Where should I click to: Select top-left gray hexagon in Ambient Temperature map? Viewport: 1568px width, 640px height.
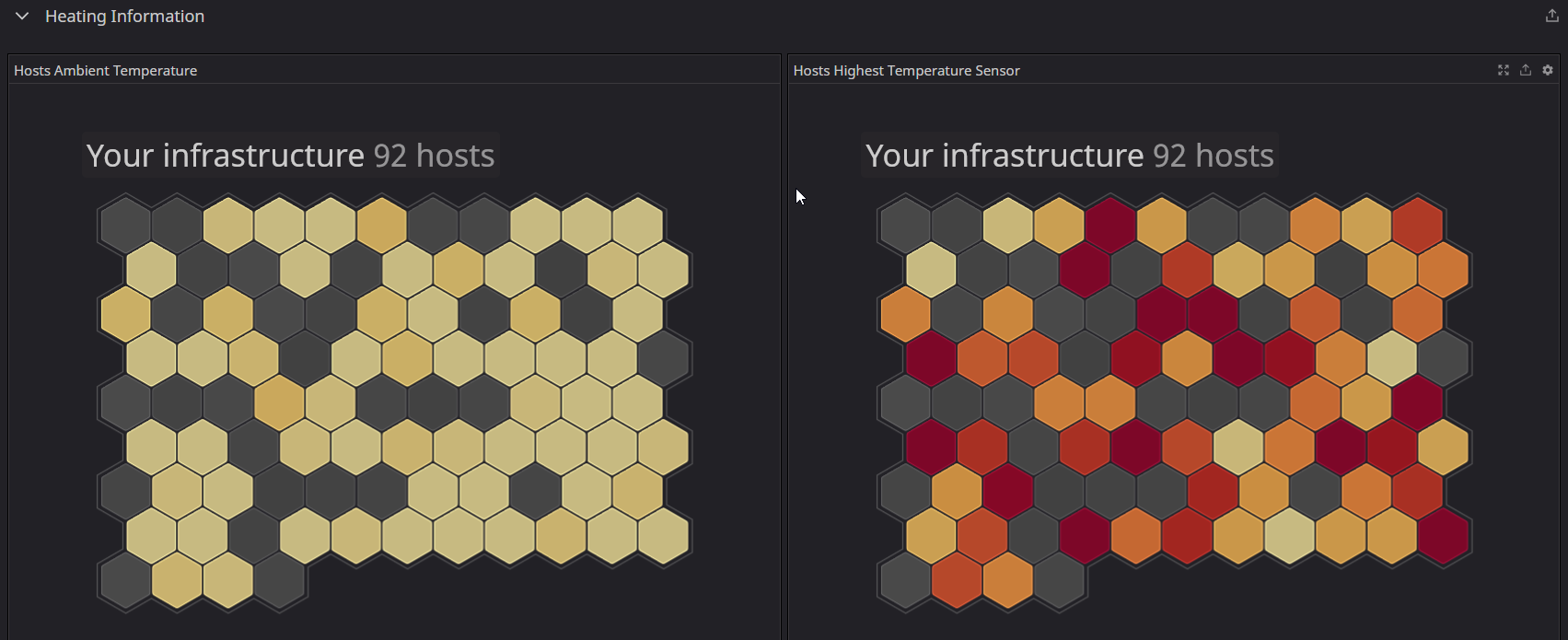125,226
